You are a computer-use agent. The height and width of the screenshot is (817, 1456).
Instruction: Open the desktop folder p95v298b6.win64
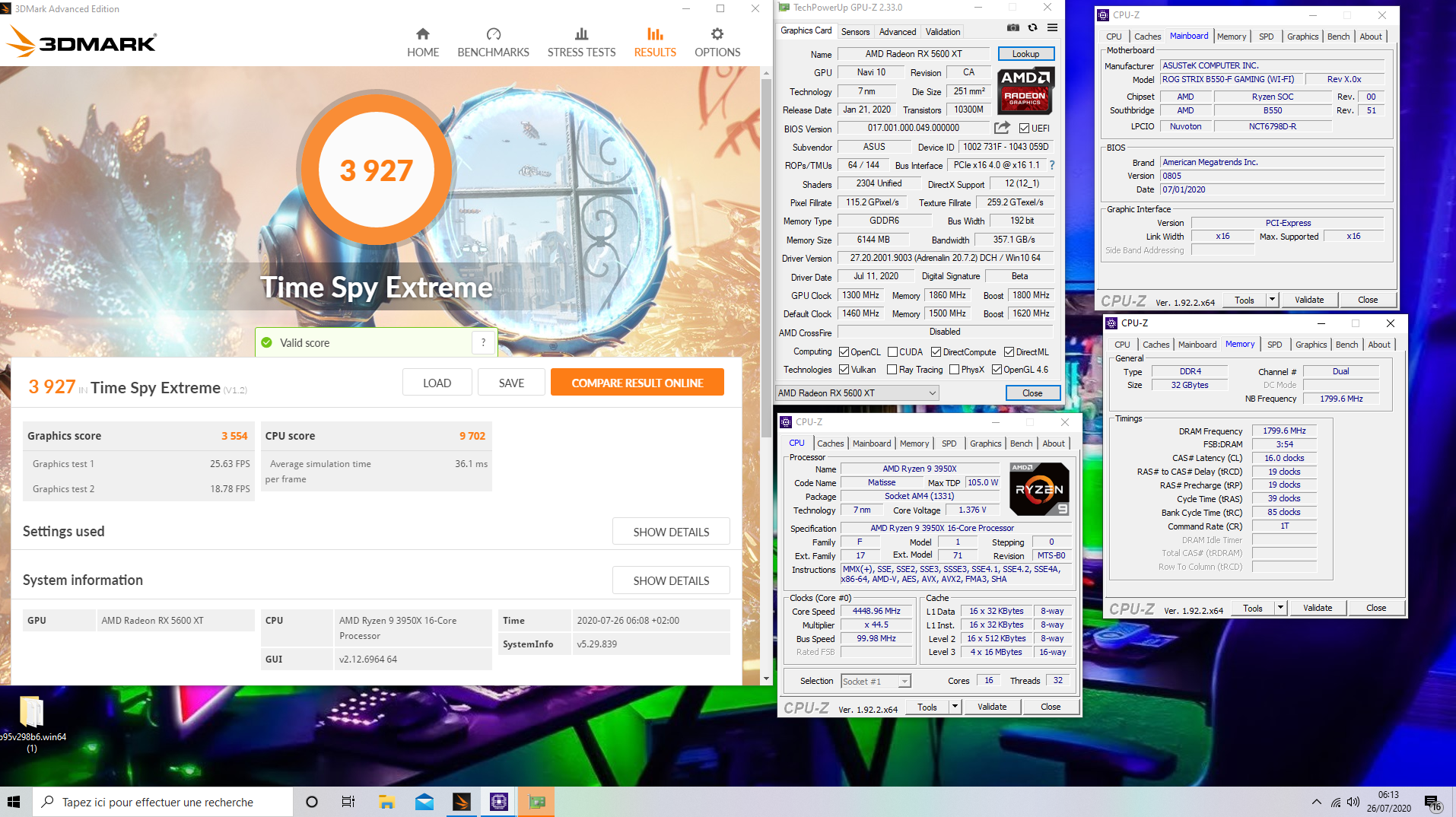[x=32, y=723]
